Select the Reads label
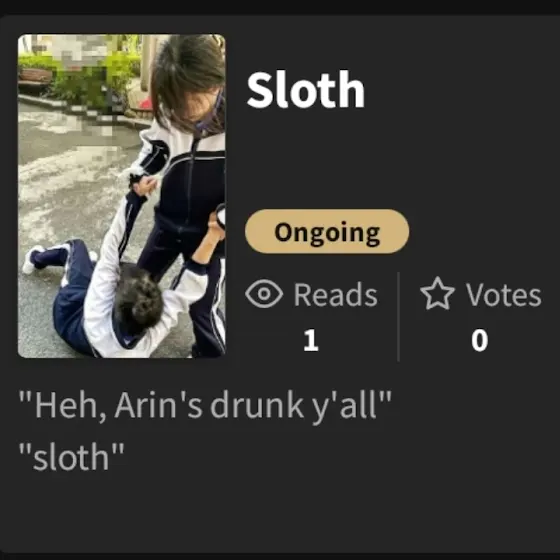Image resolution: width=560 pixels, height=560 pixels. coord(335,295)
